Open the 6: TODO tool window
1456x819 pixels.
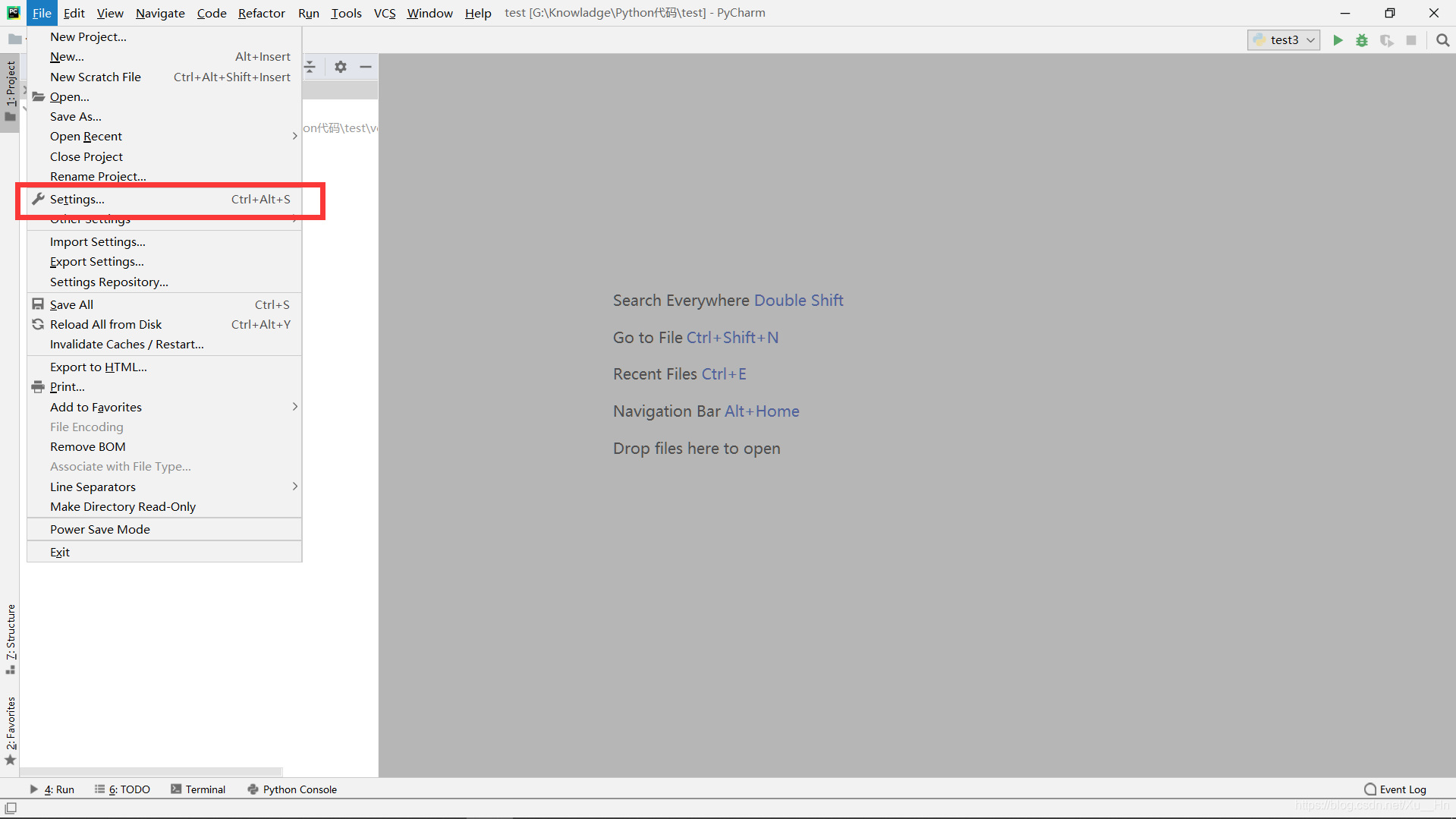123,789
